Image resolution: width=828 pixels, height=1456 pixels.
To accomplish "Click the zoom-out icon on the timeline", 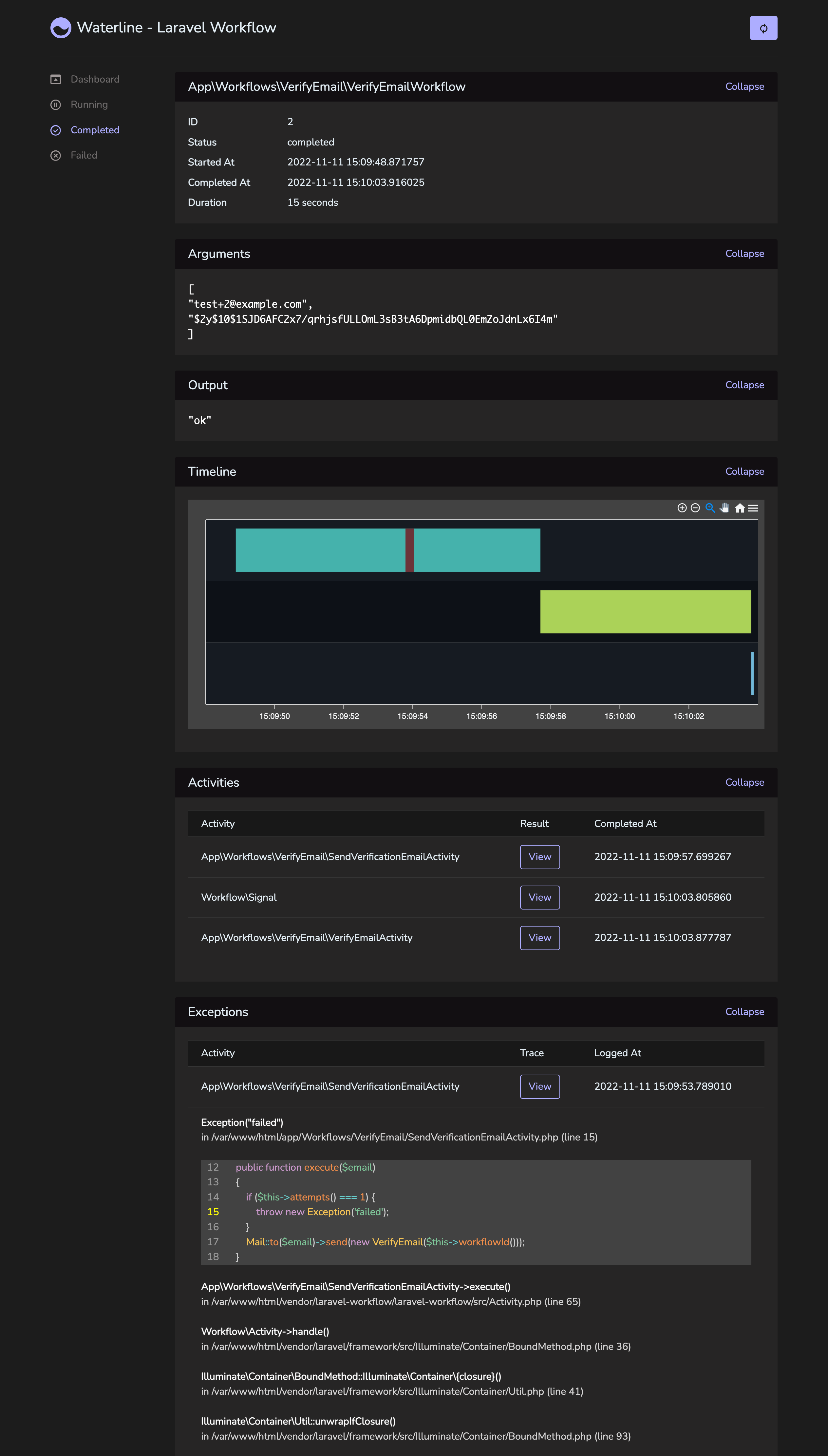I will coord(695,508).
